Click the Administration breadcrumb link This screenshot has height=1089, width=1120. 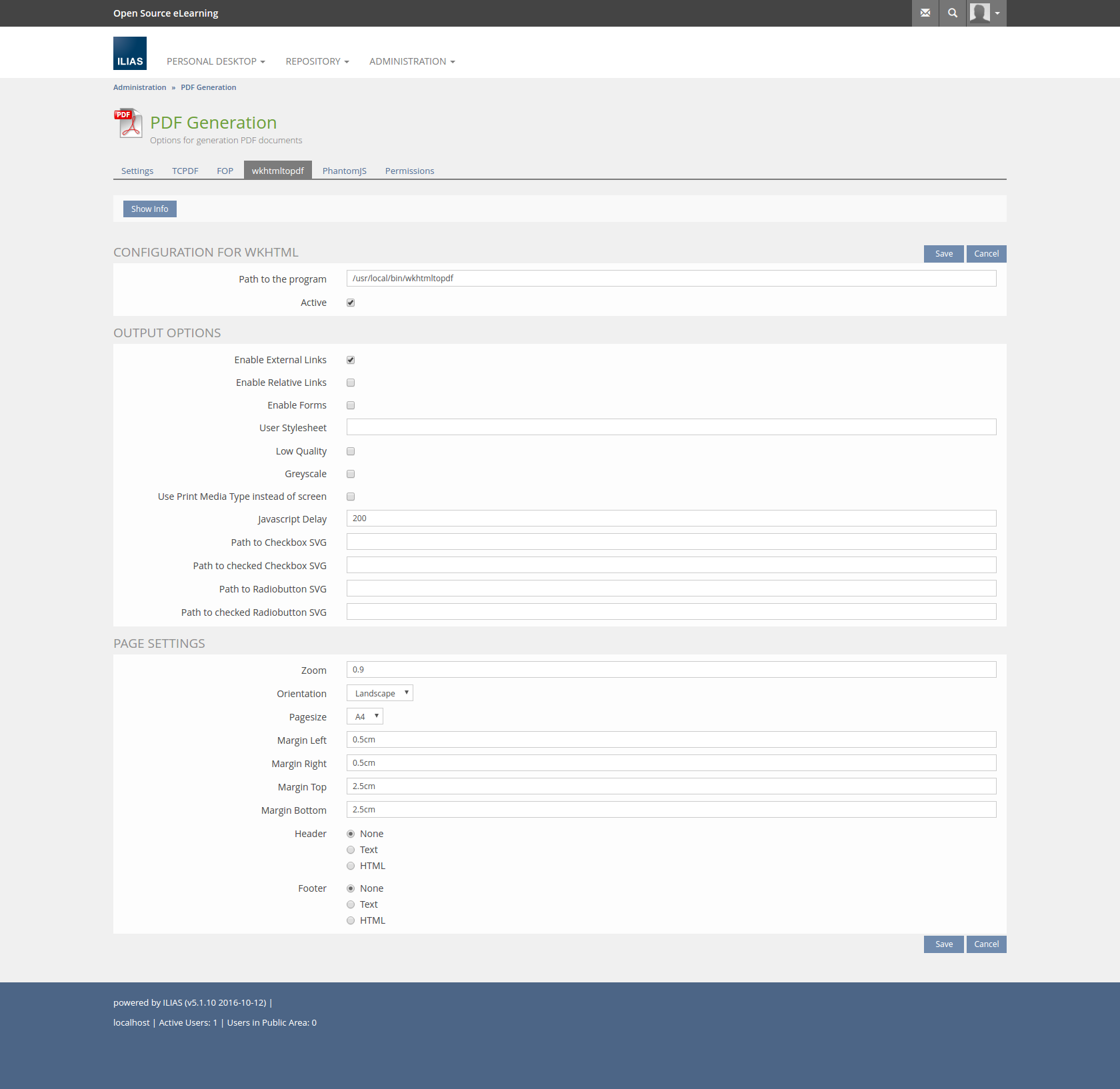139,87
